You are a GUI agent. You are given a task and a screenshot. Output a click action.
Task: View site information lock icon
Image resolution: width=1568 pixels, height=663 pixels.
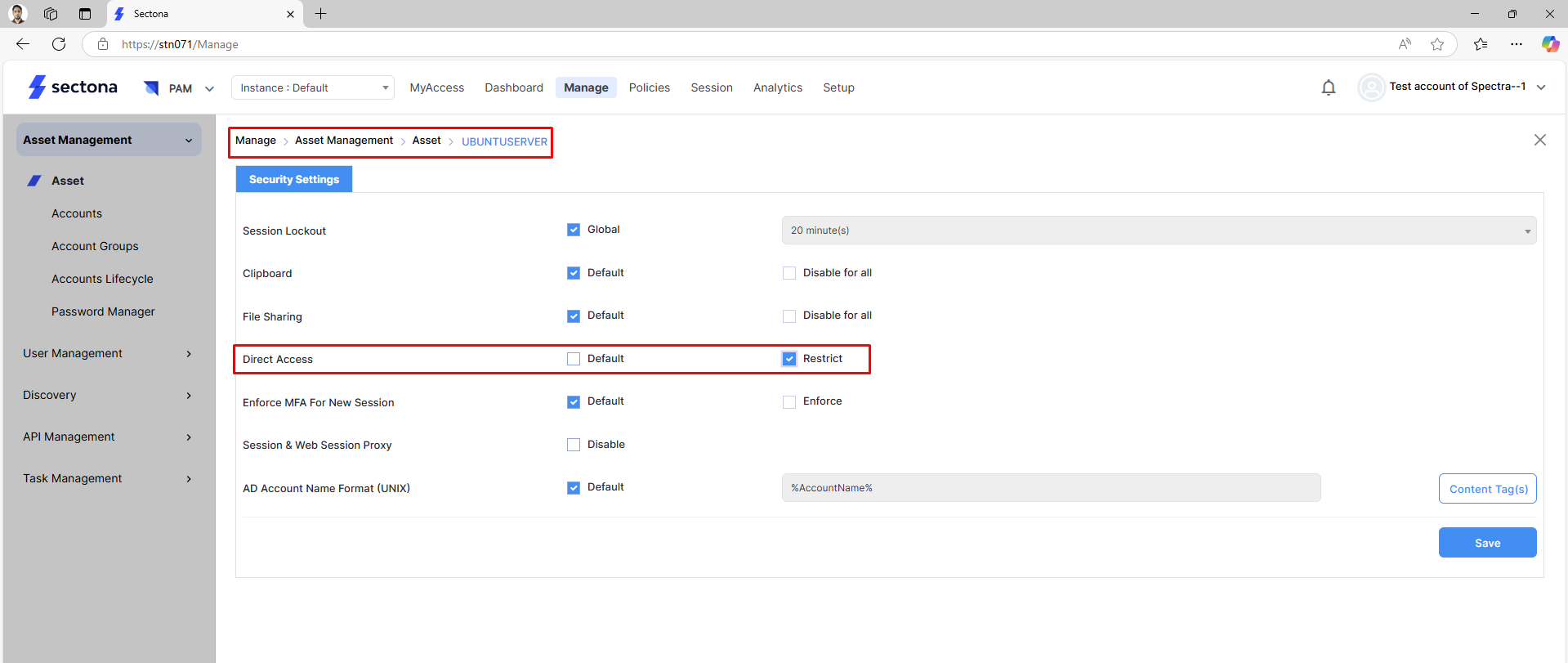click(103, 44)
